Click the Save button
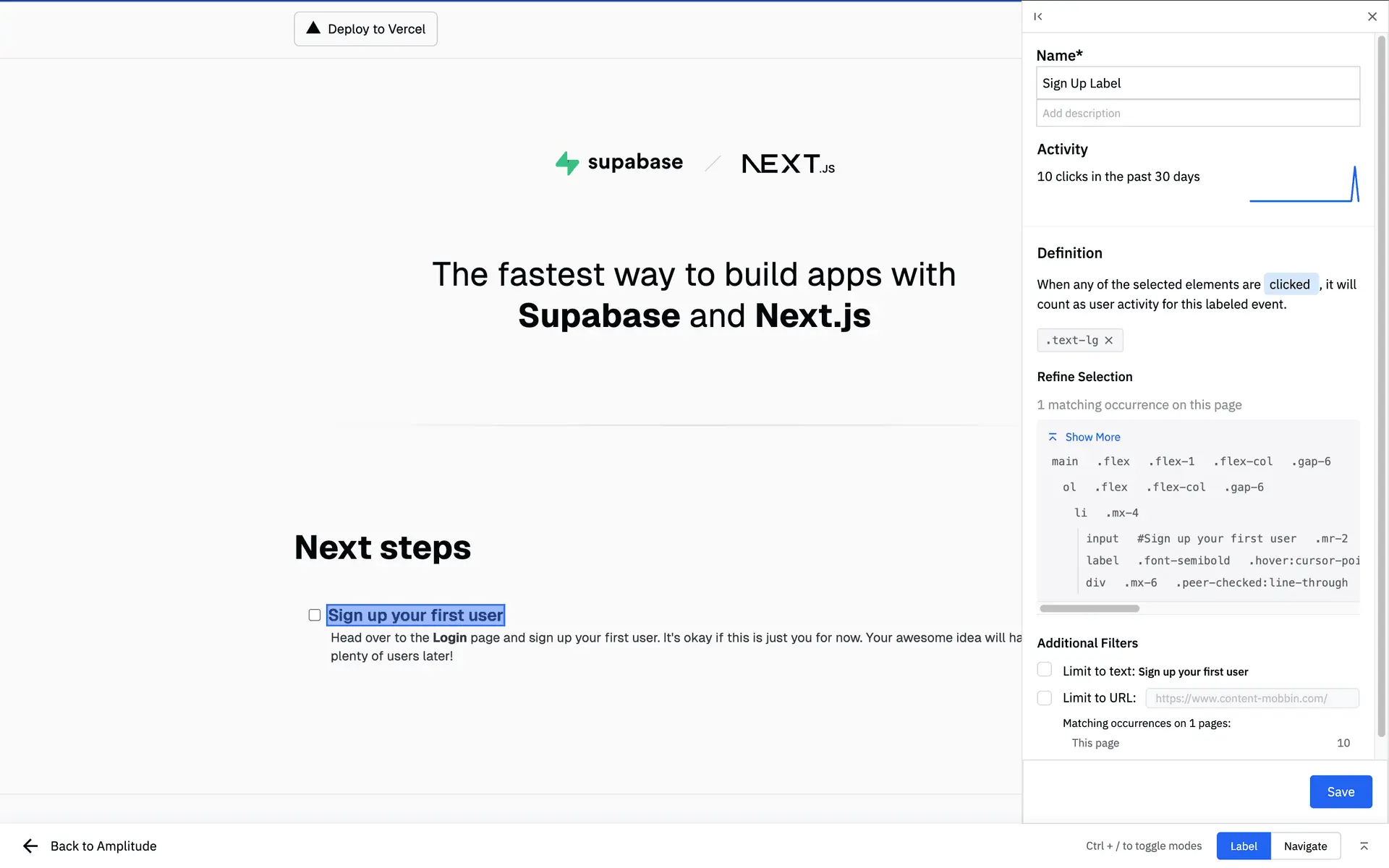Viewport: 1389px width, 868px height. [x=1341, y=791]
